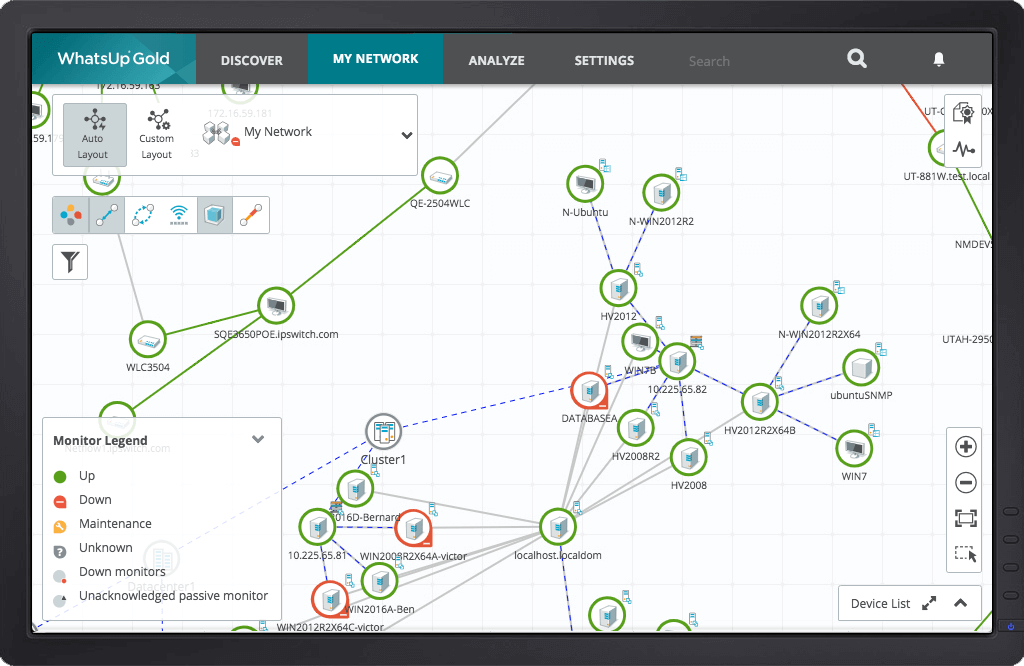Collapse the Monitor Legend panel

tap(258, 439)
